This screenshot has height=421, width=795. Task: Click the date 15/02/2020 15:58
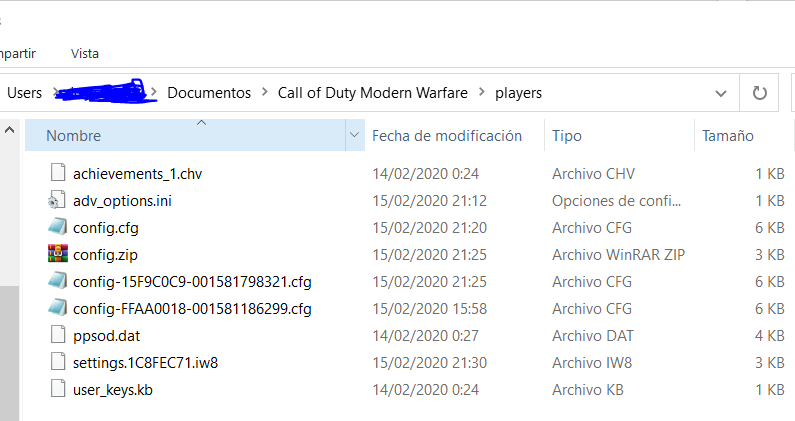click(x=429, y=309)
